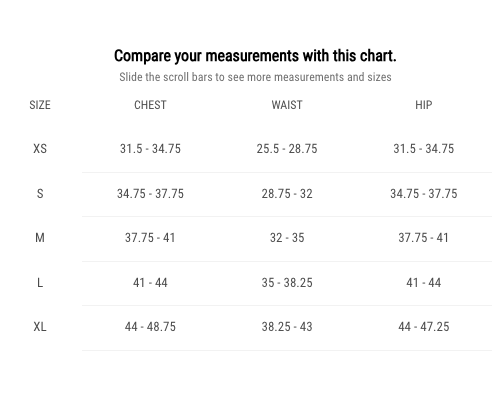Click XL hip value 44 - 47.25
The height and width of the screenshot is (409, 492).
point(424,327)
